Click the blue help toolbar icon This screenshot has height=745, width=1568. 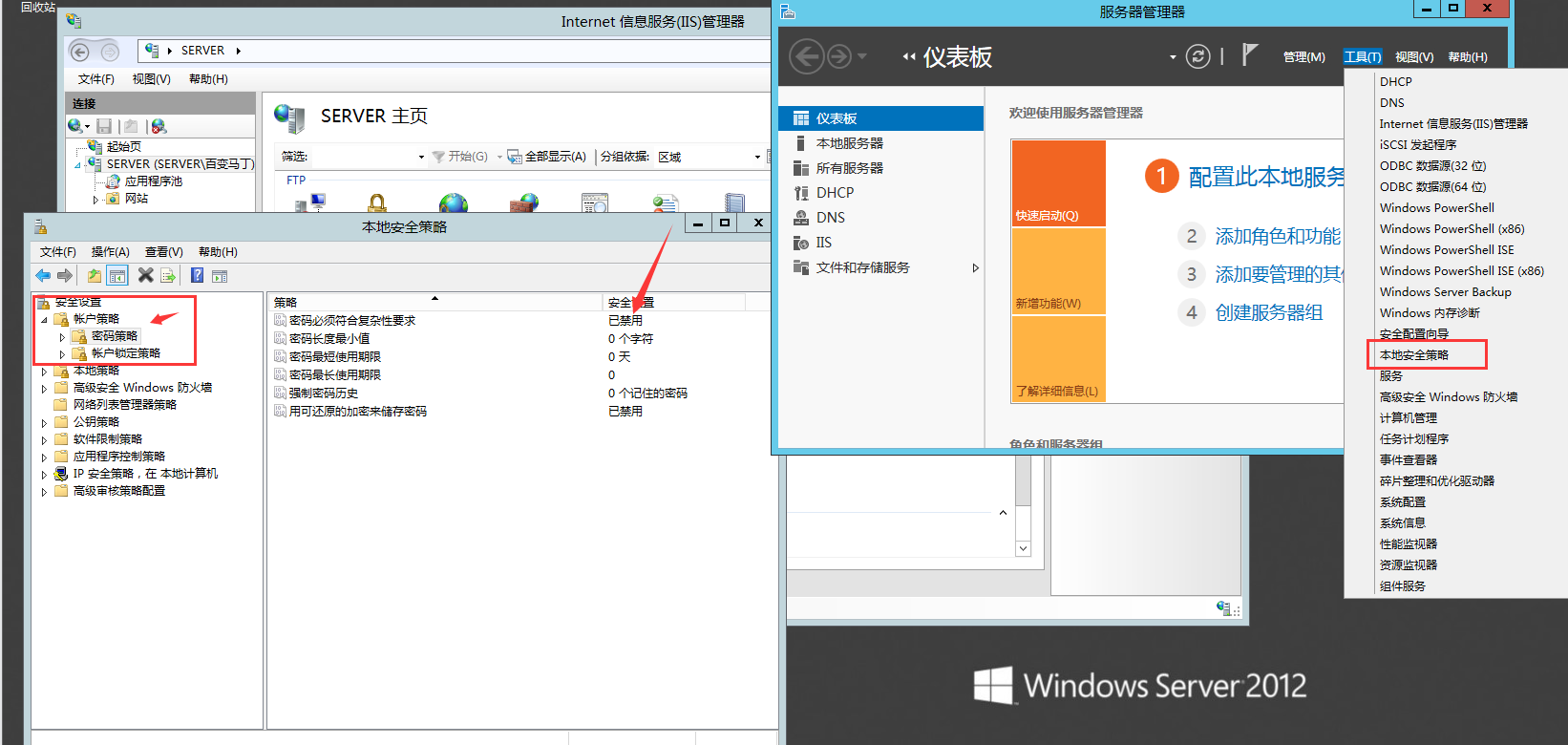click(197, 275)
